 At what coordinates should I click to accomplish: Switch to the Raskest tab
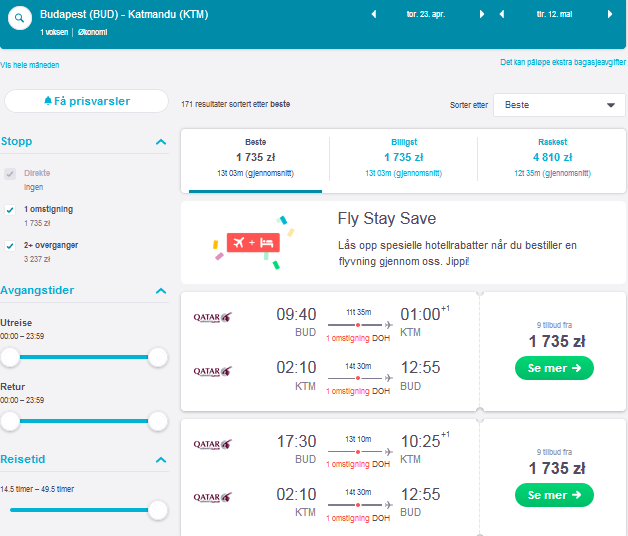click(x=552, y=158)
